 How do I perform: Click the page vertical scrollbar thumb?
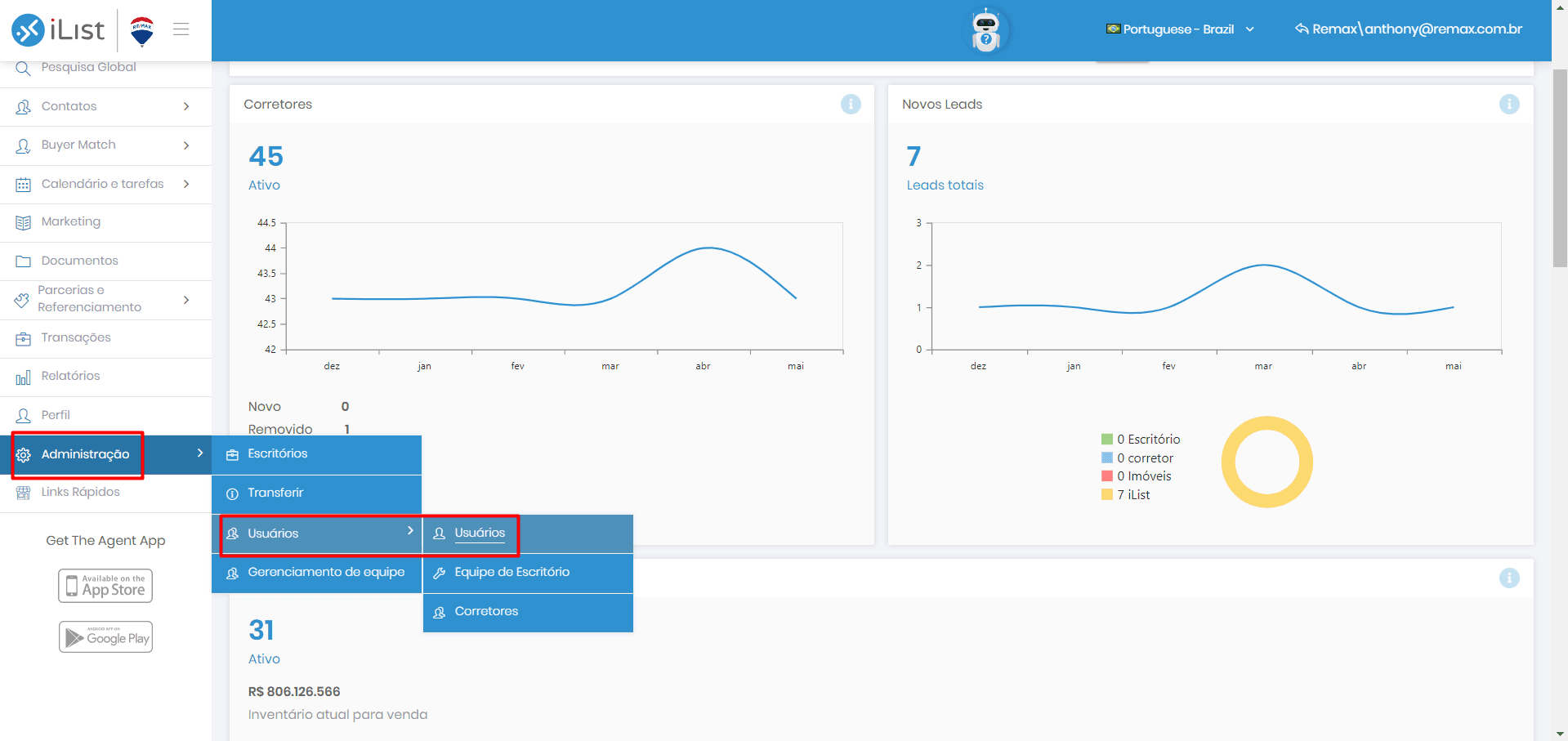tap(1560, 167)
